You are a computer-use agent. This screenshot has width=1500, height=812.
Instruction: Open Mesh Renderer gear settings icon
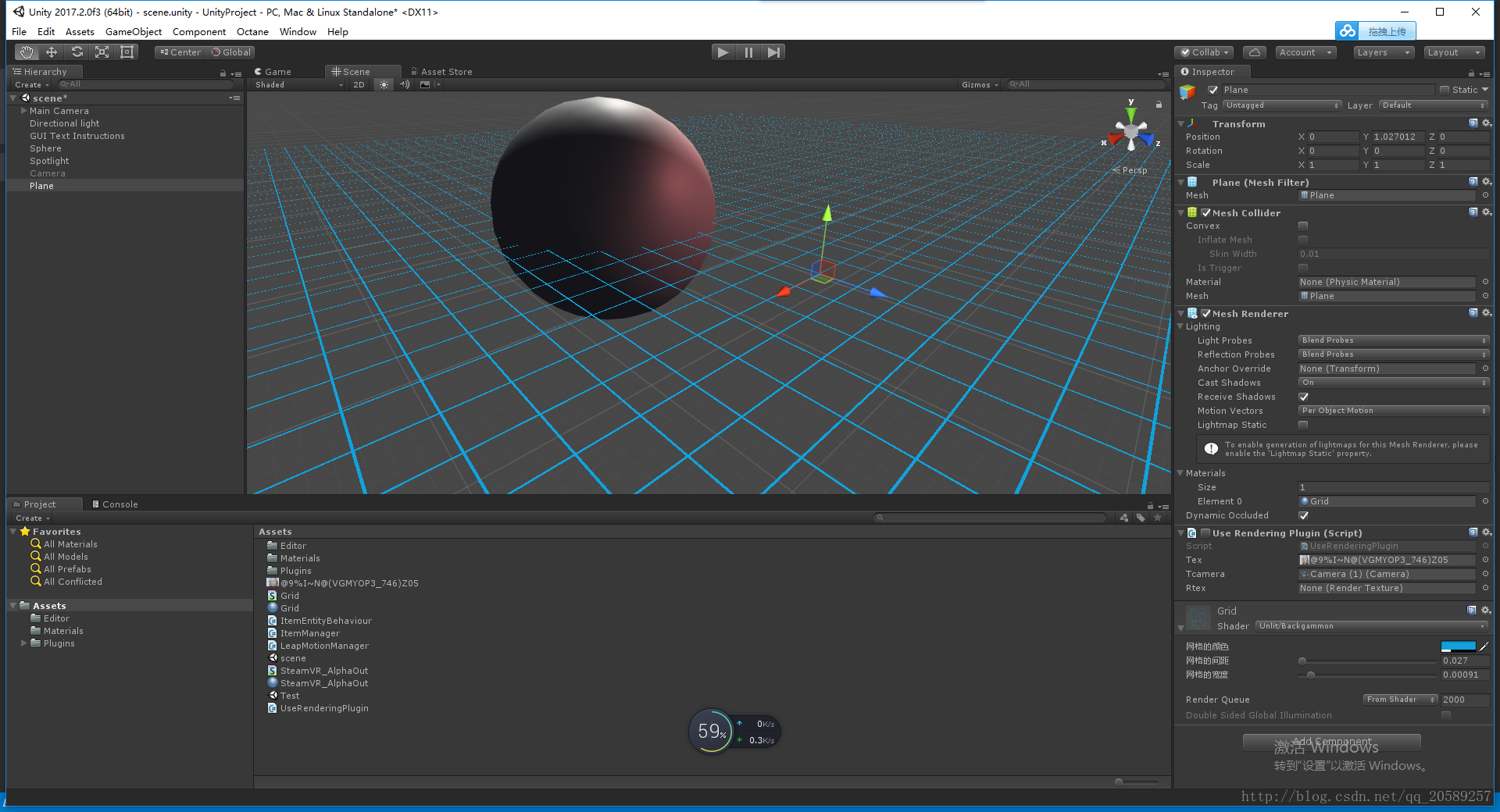(1487, 313)
